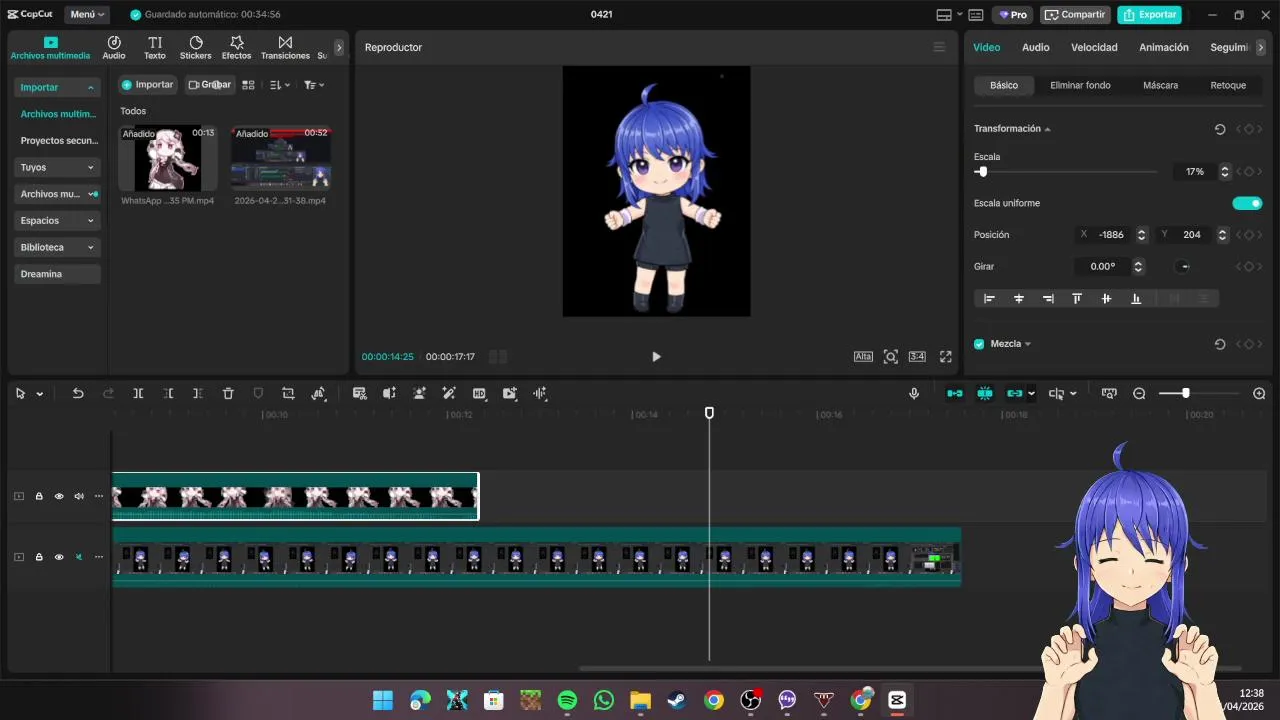This screenshot has height=720, width=1280.
Task: Adjust the Escala slider handle
Action: [983, 172]
